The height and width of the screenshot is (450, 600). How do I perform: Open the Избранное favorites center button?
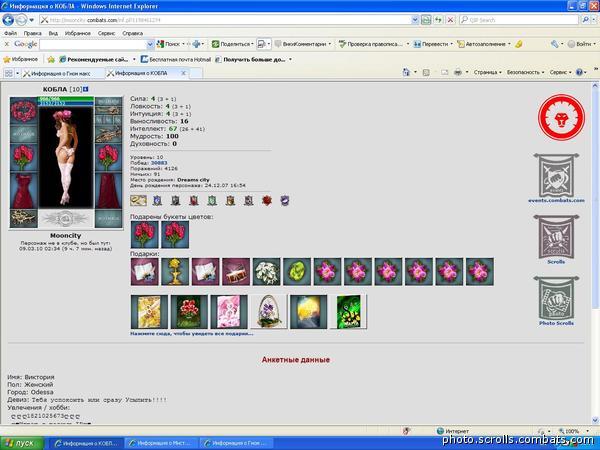tap(21, 60)
